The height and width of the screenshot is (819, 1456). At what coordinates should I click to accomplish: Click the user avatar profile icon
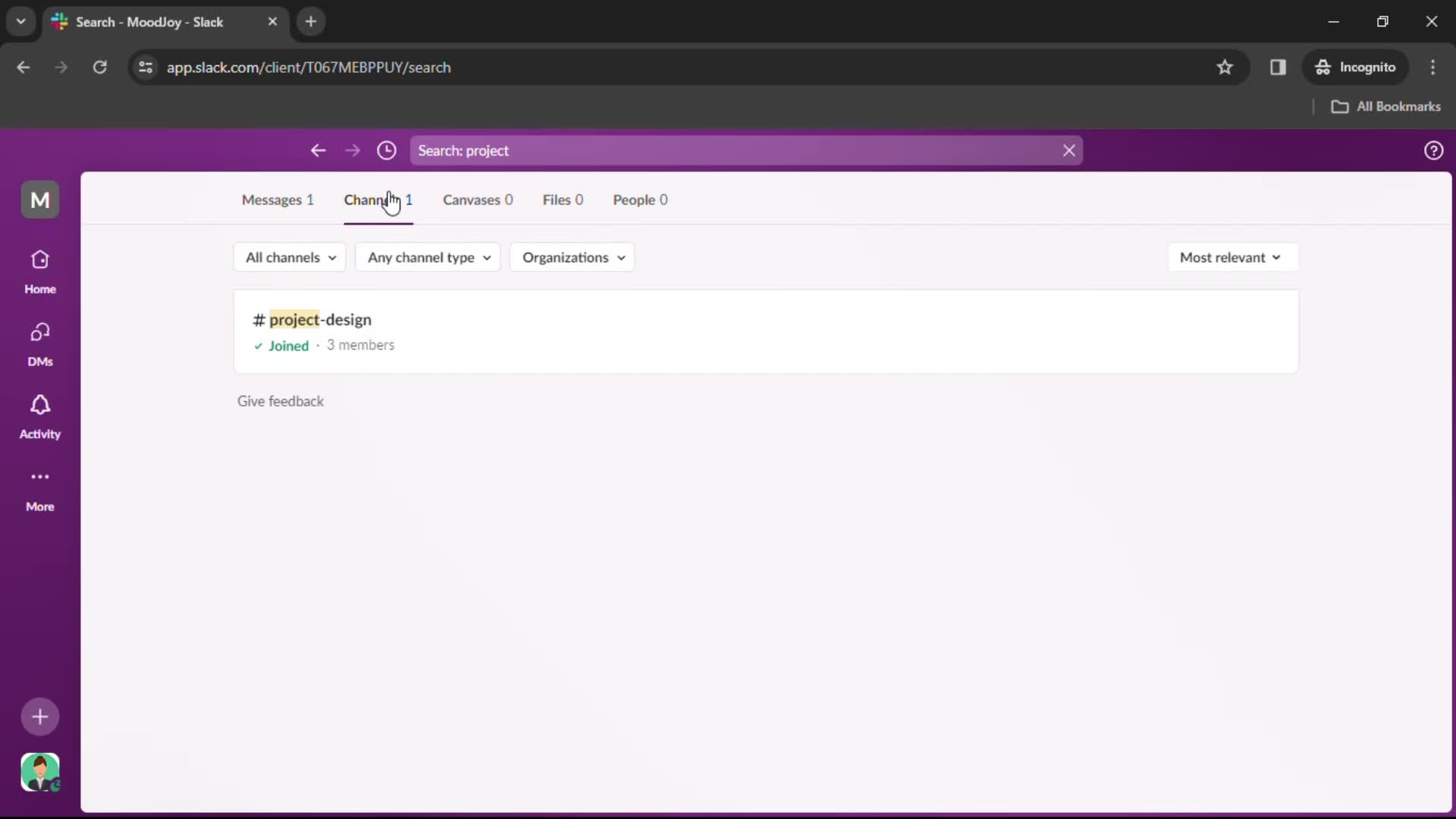point(40,772)
